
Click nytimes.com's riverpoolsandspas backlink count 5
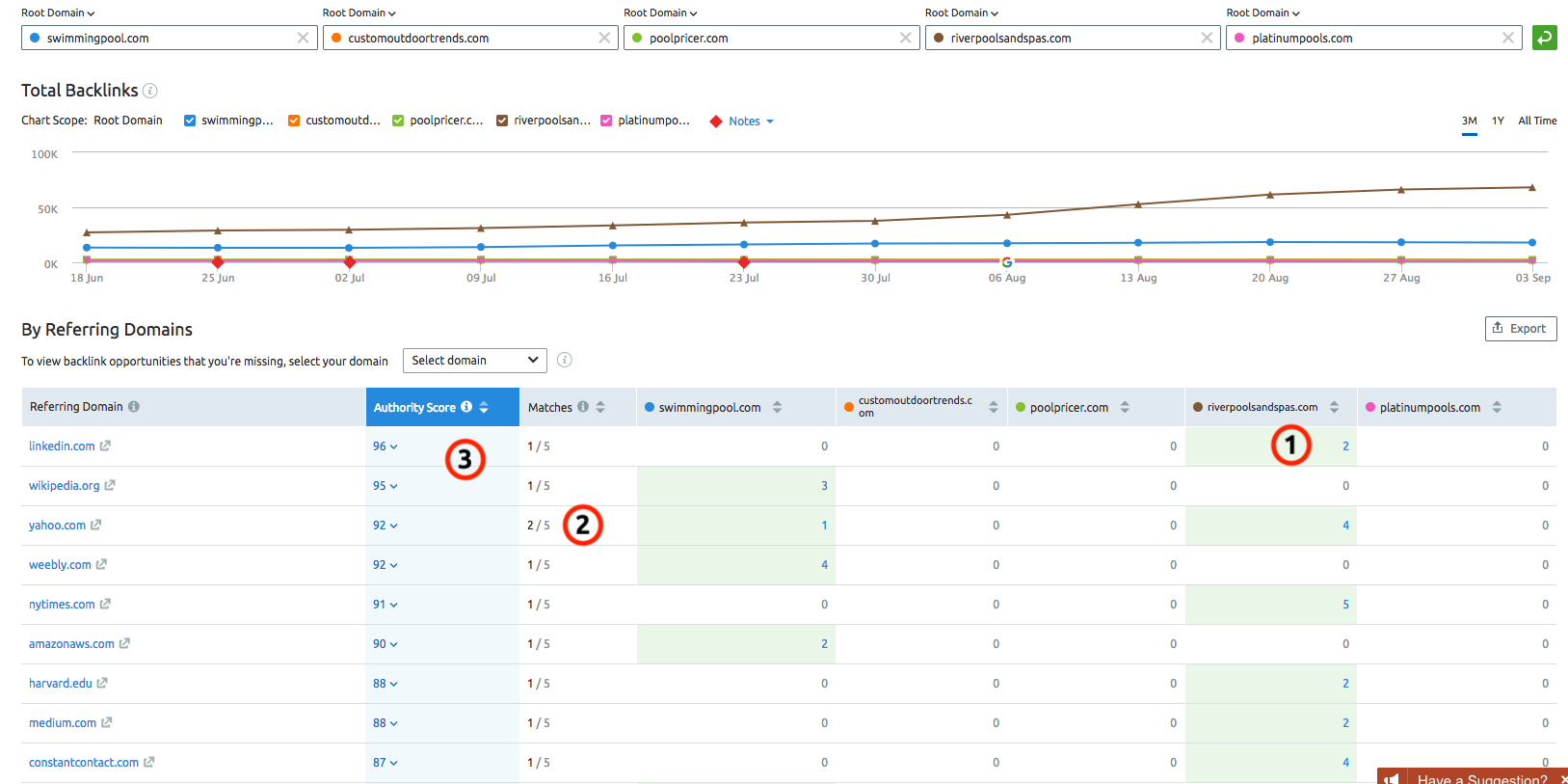coord(1345,605)
